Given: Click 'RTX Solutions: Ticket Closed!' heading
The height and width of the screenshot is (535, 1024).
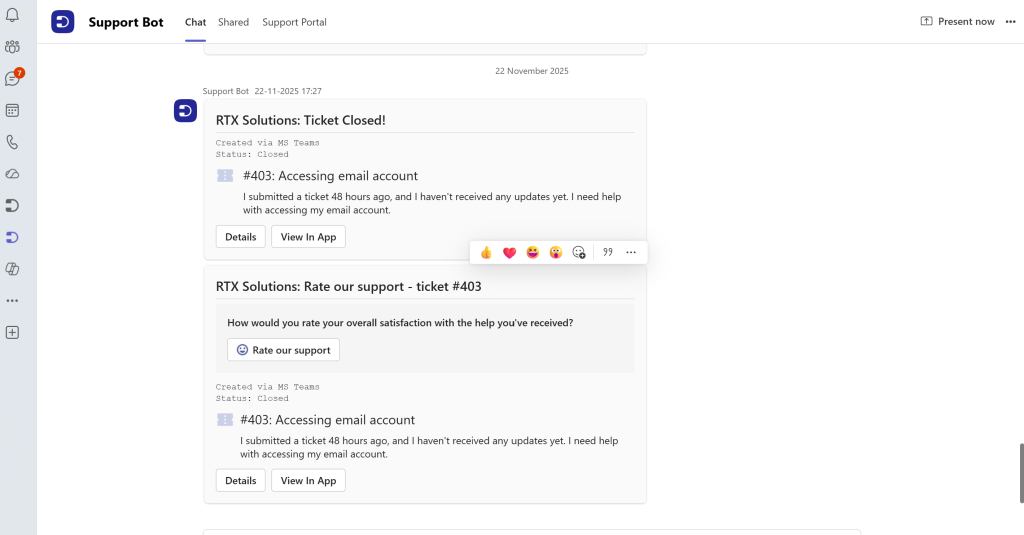Looking at the screenshot, I should (x=300, y=120).
